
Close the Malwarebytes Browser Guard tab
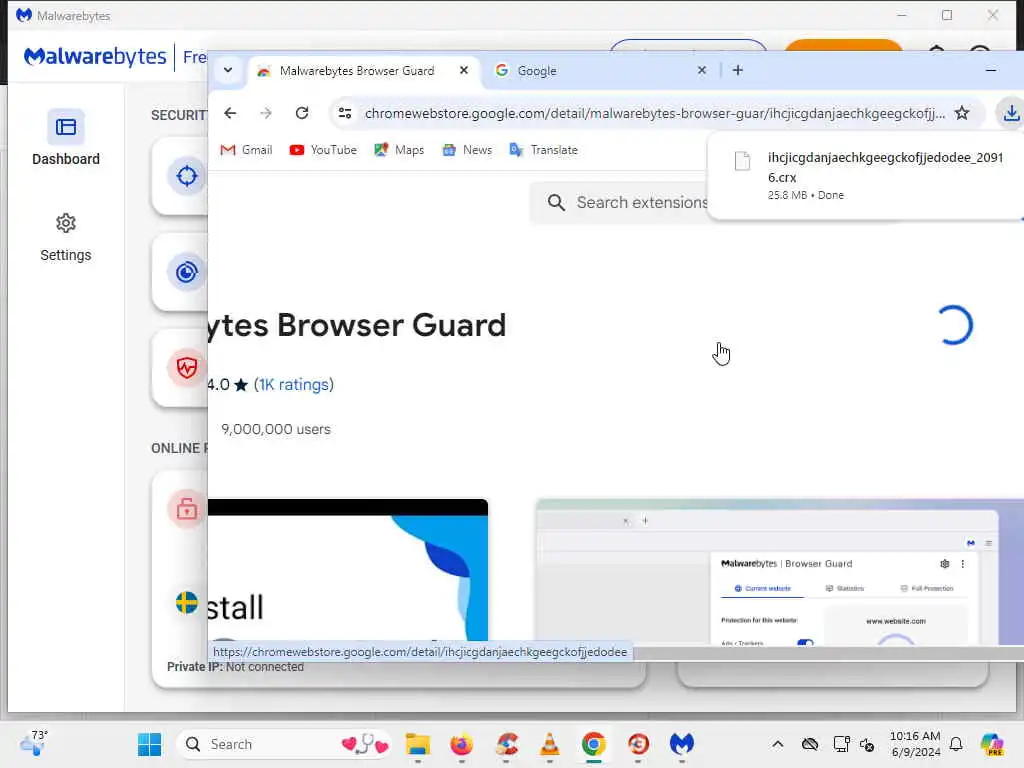(x=464, y=70)
